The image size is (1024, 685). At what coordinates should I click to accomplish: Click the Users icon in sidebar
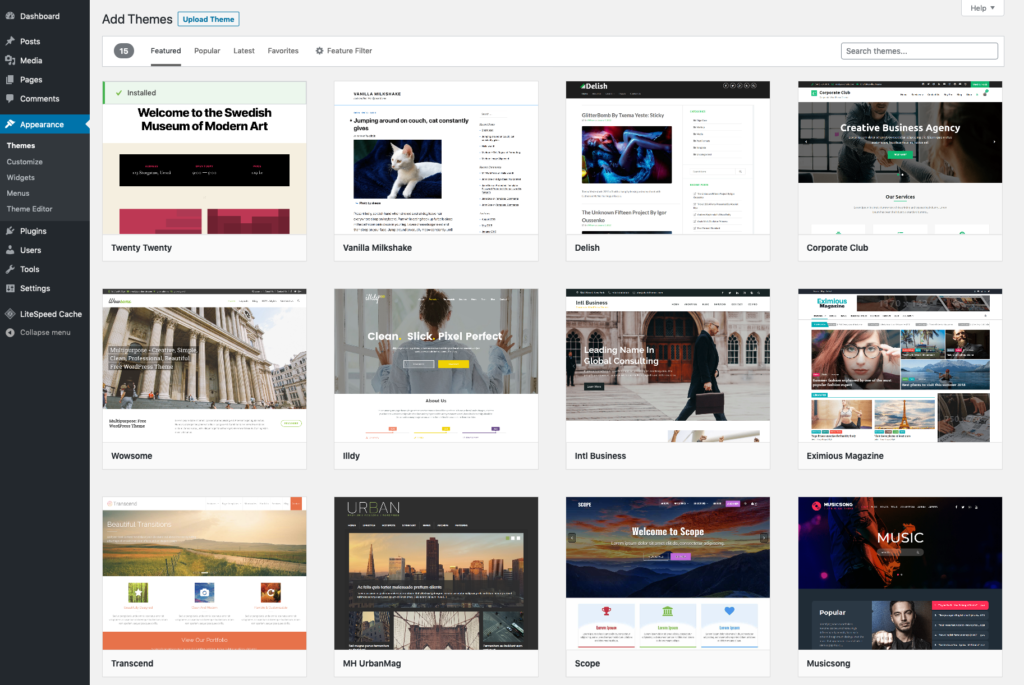coord(10,250)
